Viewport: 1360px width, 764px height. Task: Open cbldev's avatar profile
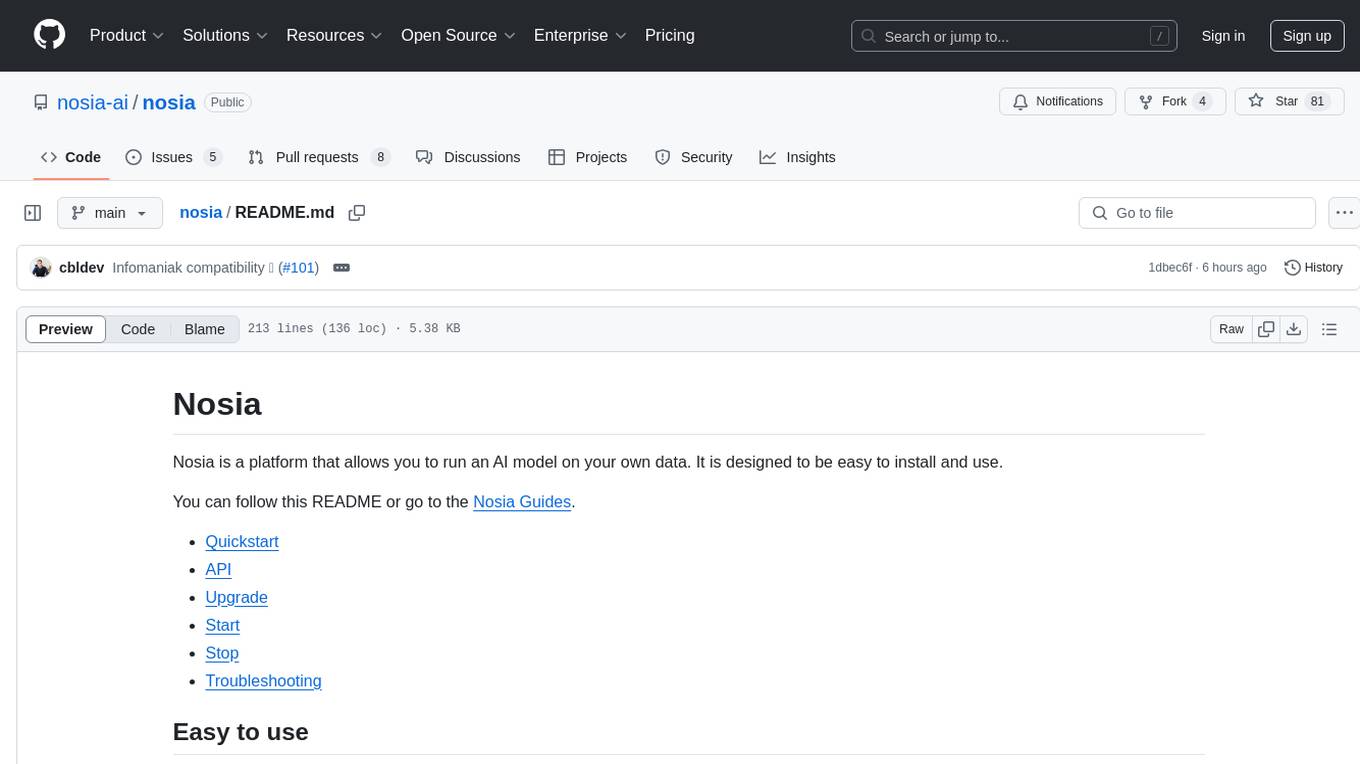pos(41,267)
